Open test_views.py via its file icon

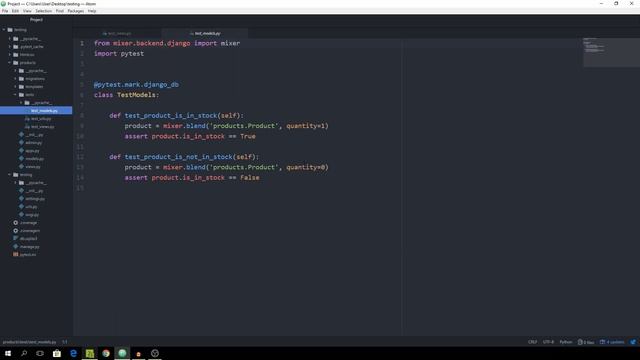click(x=27, y=127)
